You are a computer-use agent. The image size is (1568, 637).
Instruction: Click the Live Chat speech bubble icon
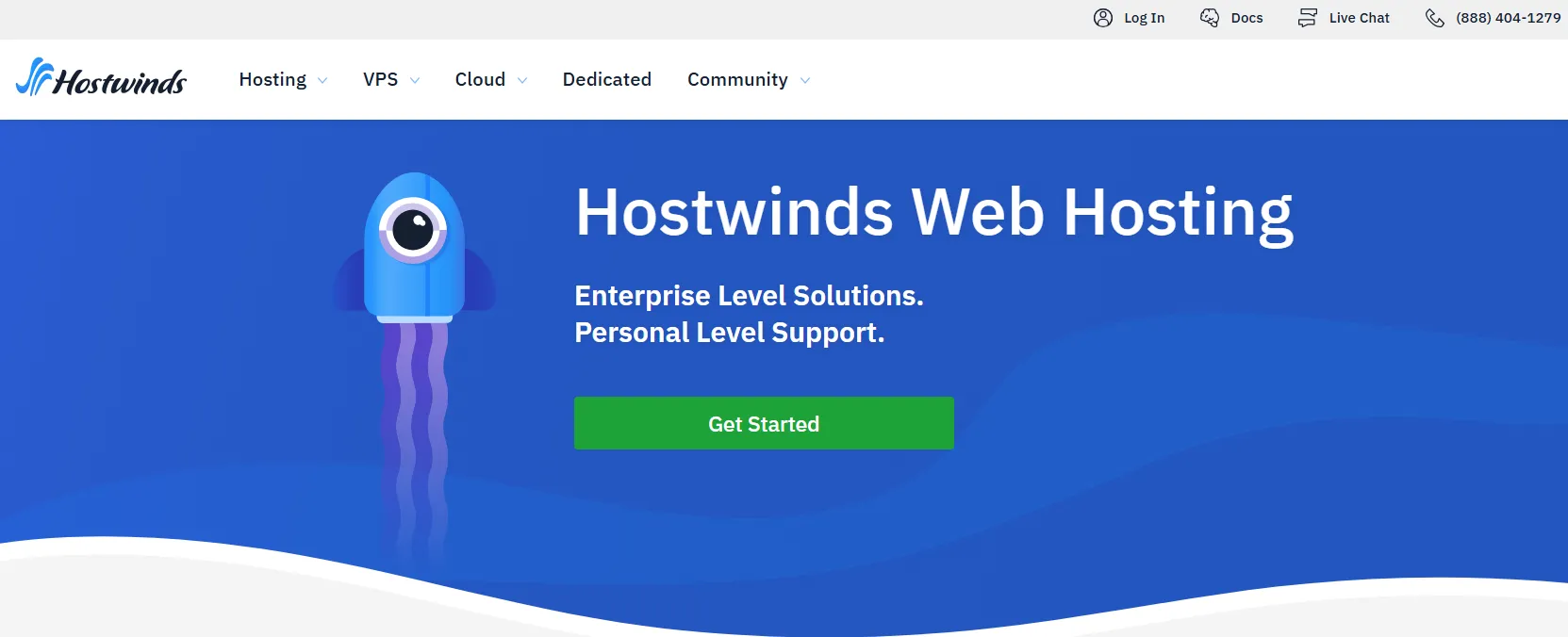coord(1308,18)
